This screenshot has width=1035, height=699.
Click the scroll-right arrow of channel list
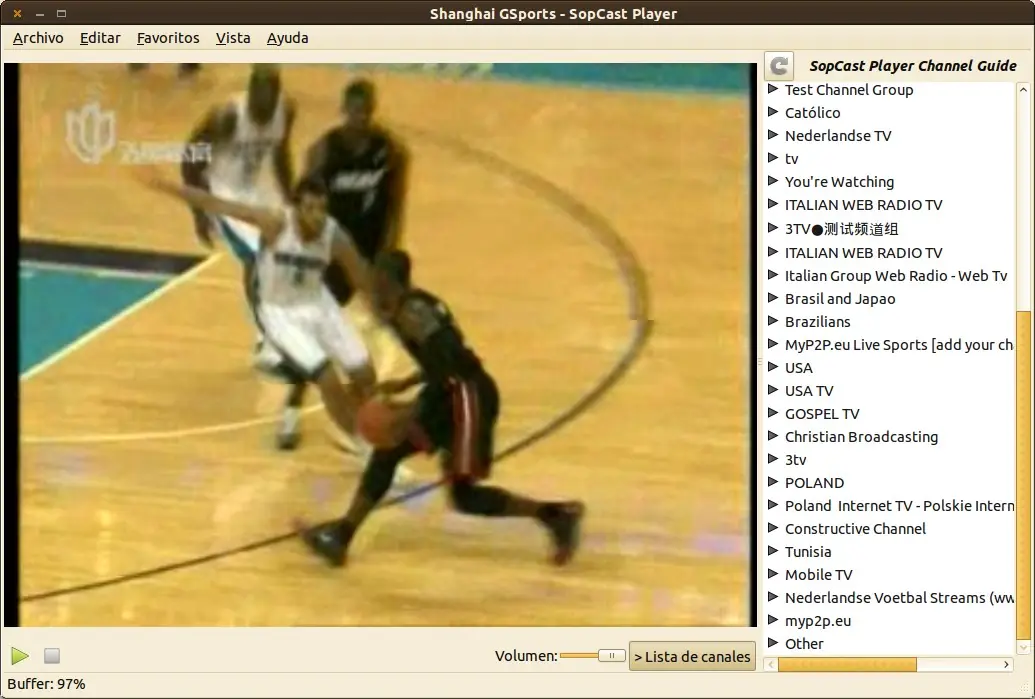pos(1006,664)
